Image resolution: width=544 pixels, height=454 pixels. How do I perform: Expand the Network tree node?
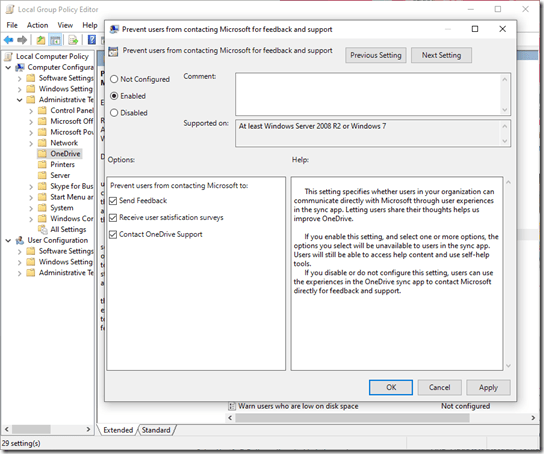tap(31, 143)
